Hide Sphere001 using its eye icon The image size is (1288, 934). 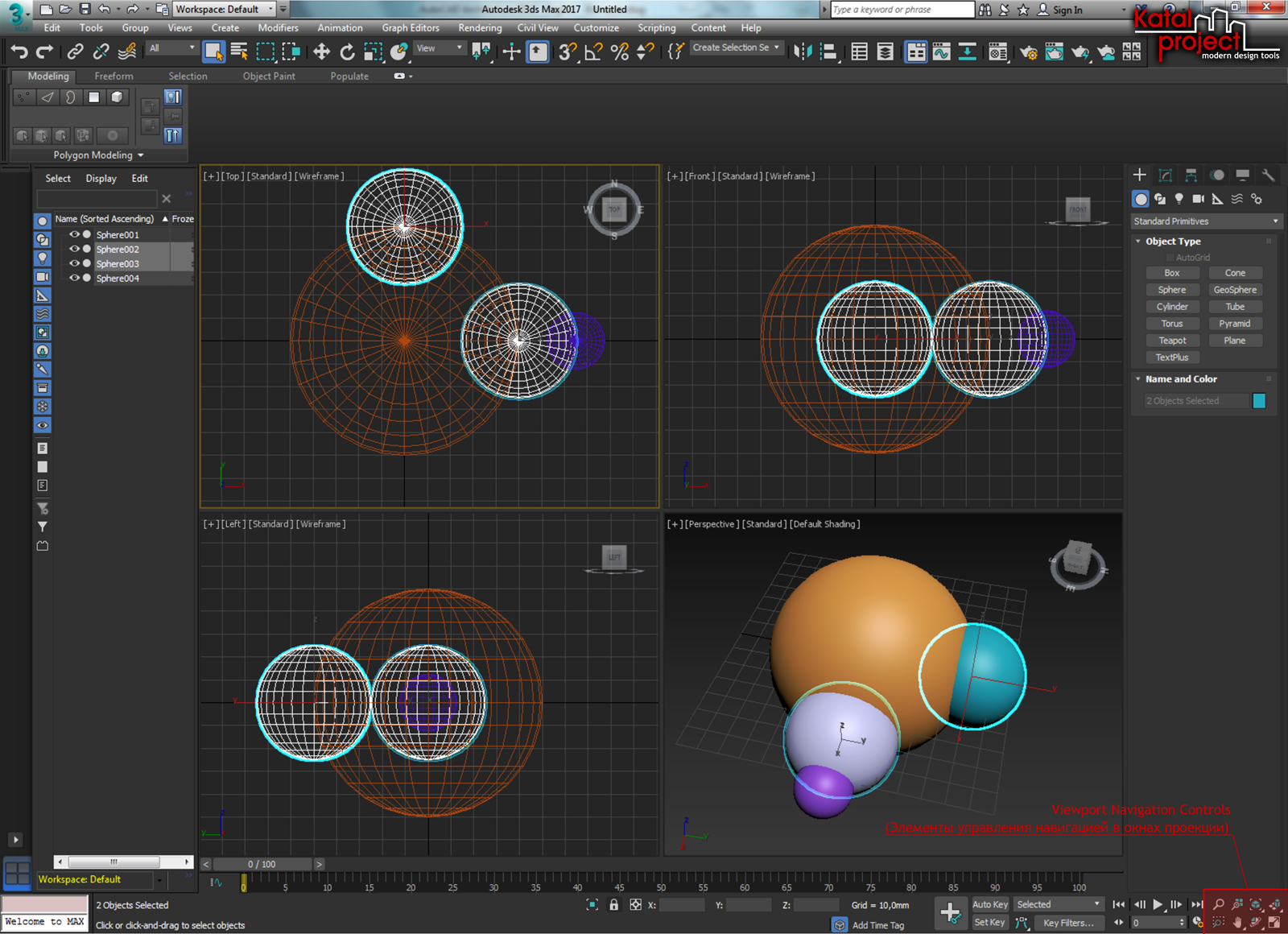tap(74, 234)
